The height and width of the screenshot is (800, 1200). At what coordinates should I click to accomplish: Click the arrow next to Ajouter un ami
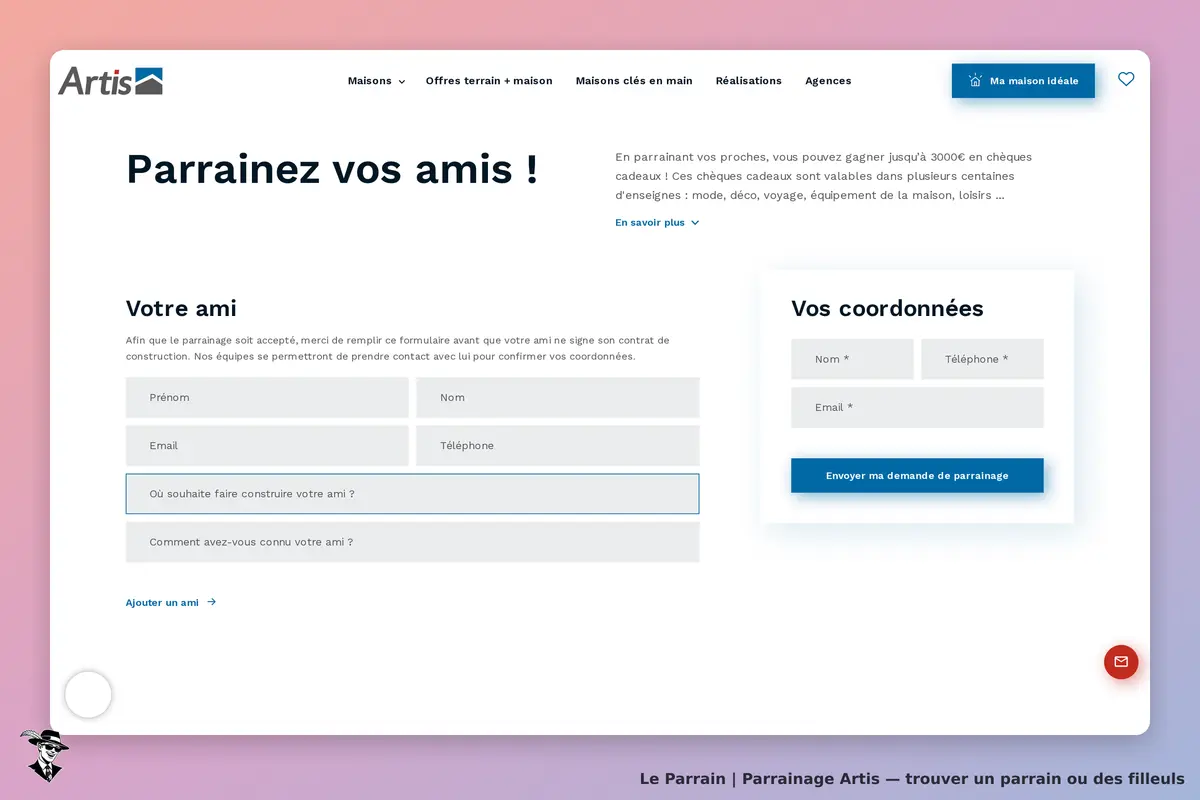tap(211, 602)
